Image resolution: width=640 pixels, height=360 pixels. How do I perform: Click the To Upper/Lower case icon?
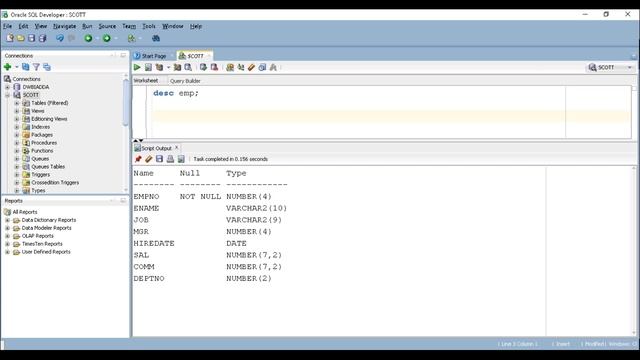click(x=241, y=67)
